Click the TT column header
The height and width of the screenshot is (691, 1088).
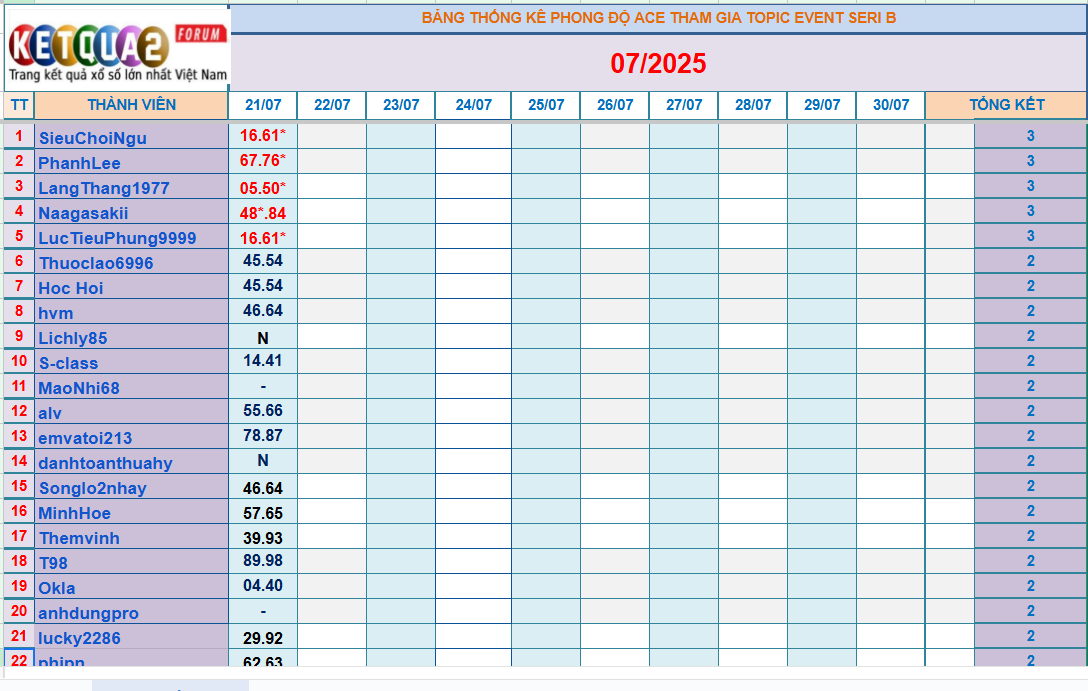point(19,105)
